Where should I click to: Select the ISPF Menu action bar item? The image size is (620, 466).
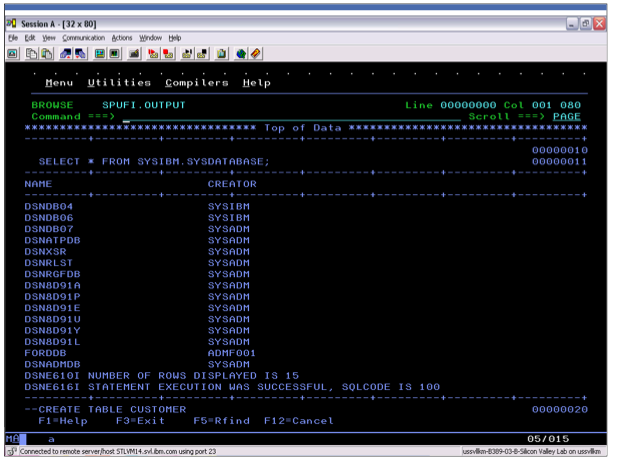[x=59, y=83]
